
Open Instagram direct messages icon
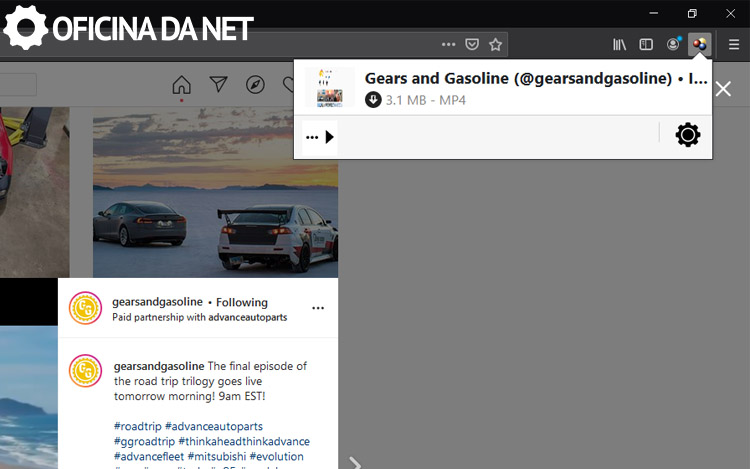(219, 85)
